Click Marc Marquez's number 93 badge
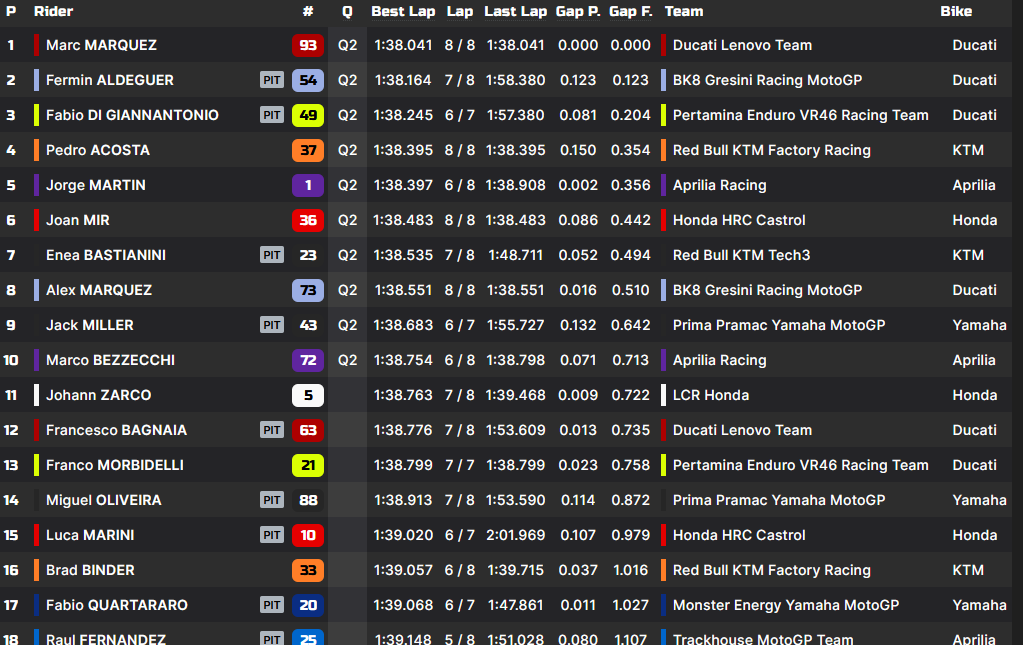Screen dimensions: 1023x645 [308, 45]
